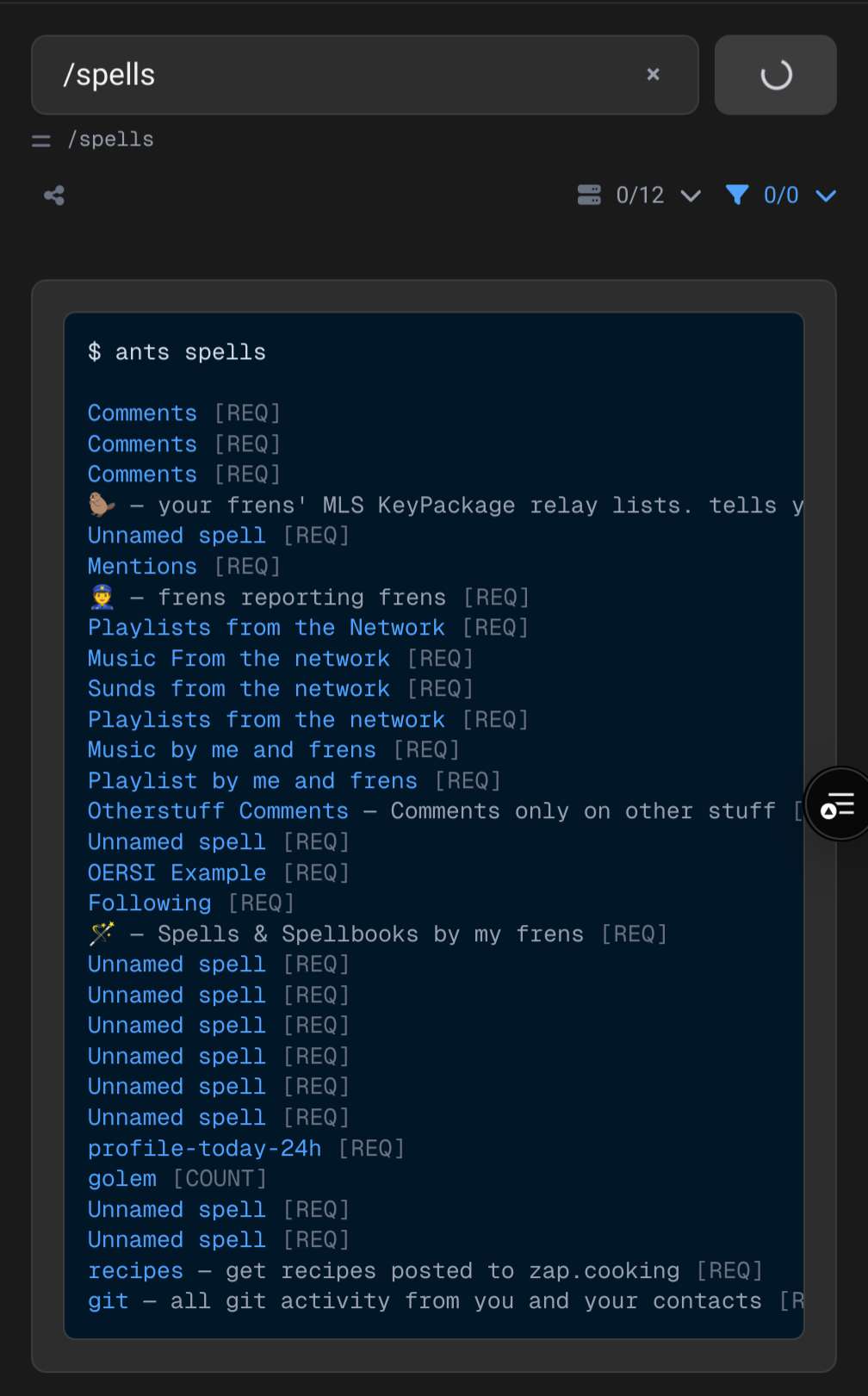
Task: Expand the 0/0 filters dropdown
Action: (825, 195)
